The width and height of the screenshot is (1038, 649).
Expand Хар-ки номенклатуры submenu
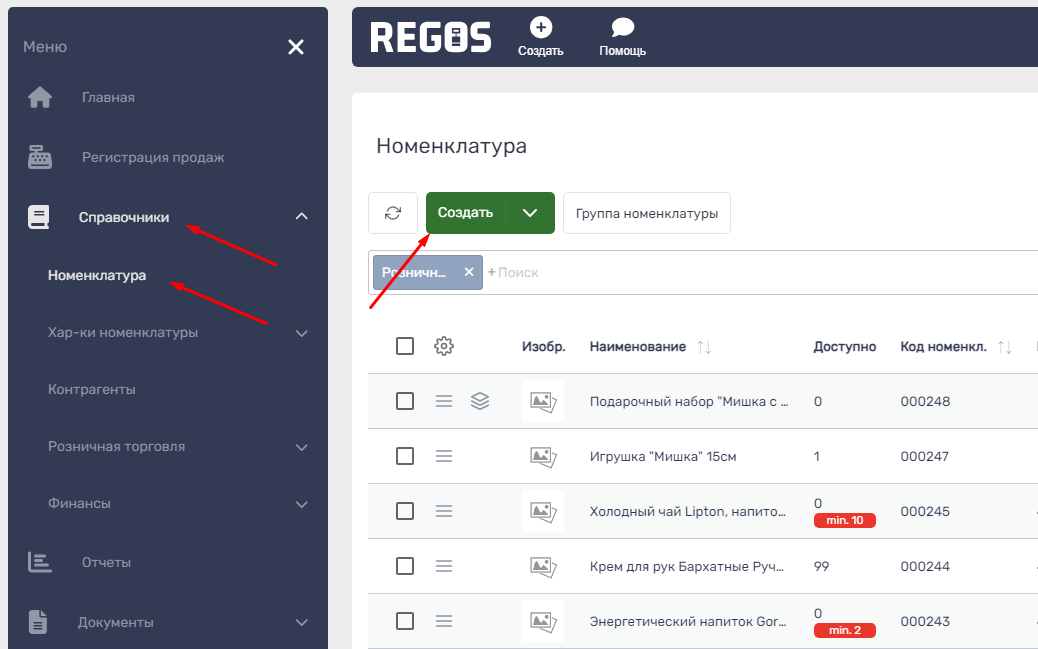point(302,333)
